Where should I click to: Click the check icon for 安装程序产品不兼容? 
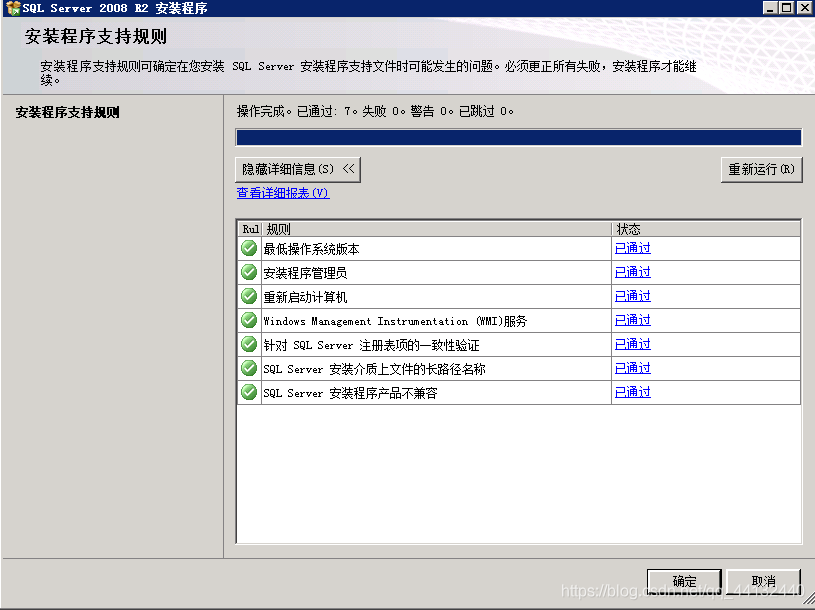pos(248,391)
